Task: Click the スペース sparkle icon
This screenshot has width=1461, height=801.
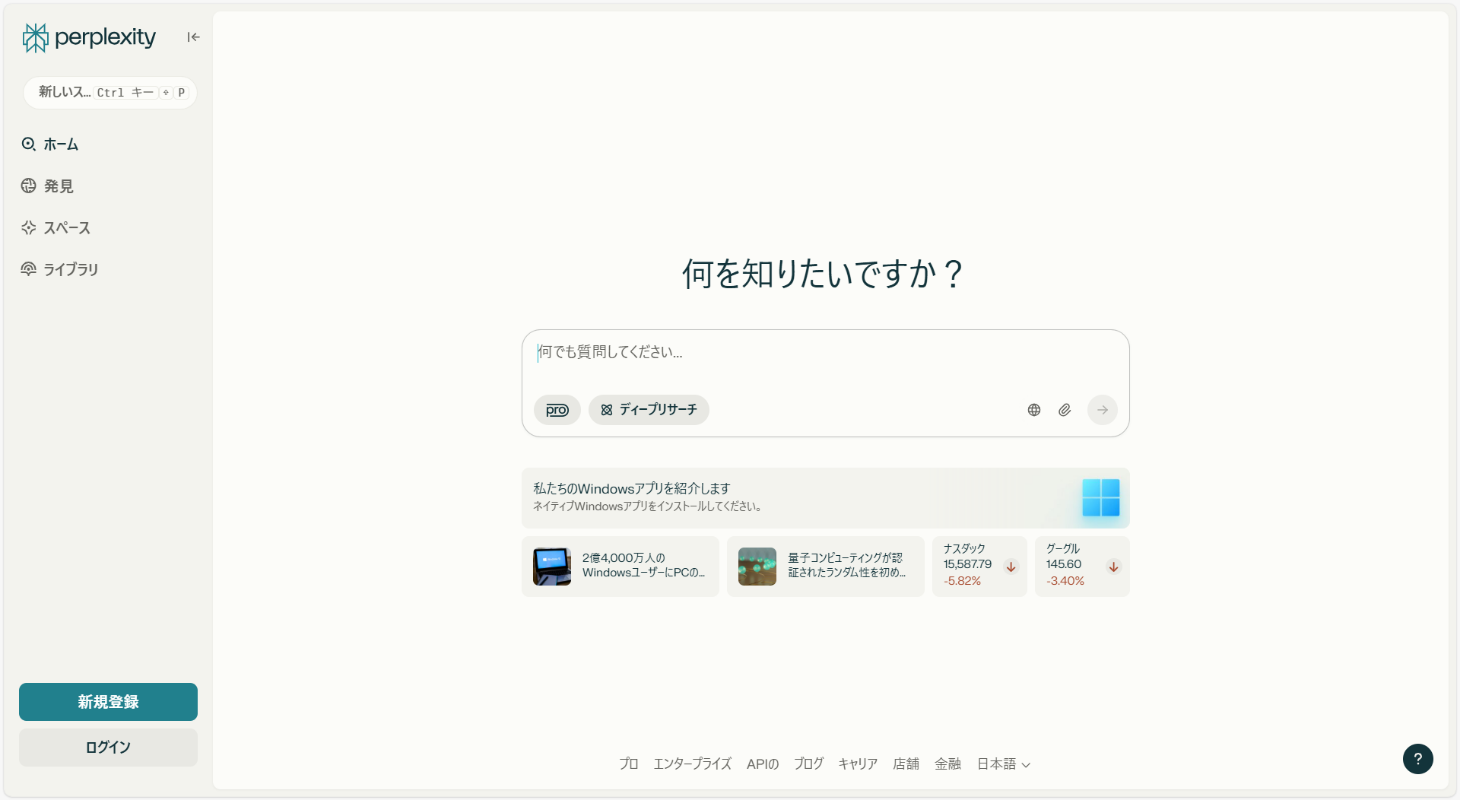Action: click(x=28, y=228)
